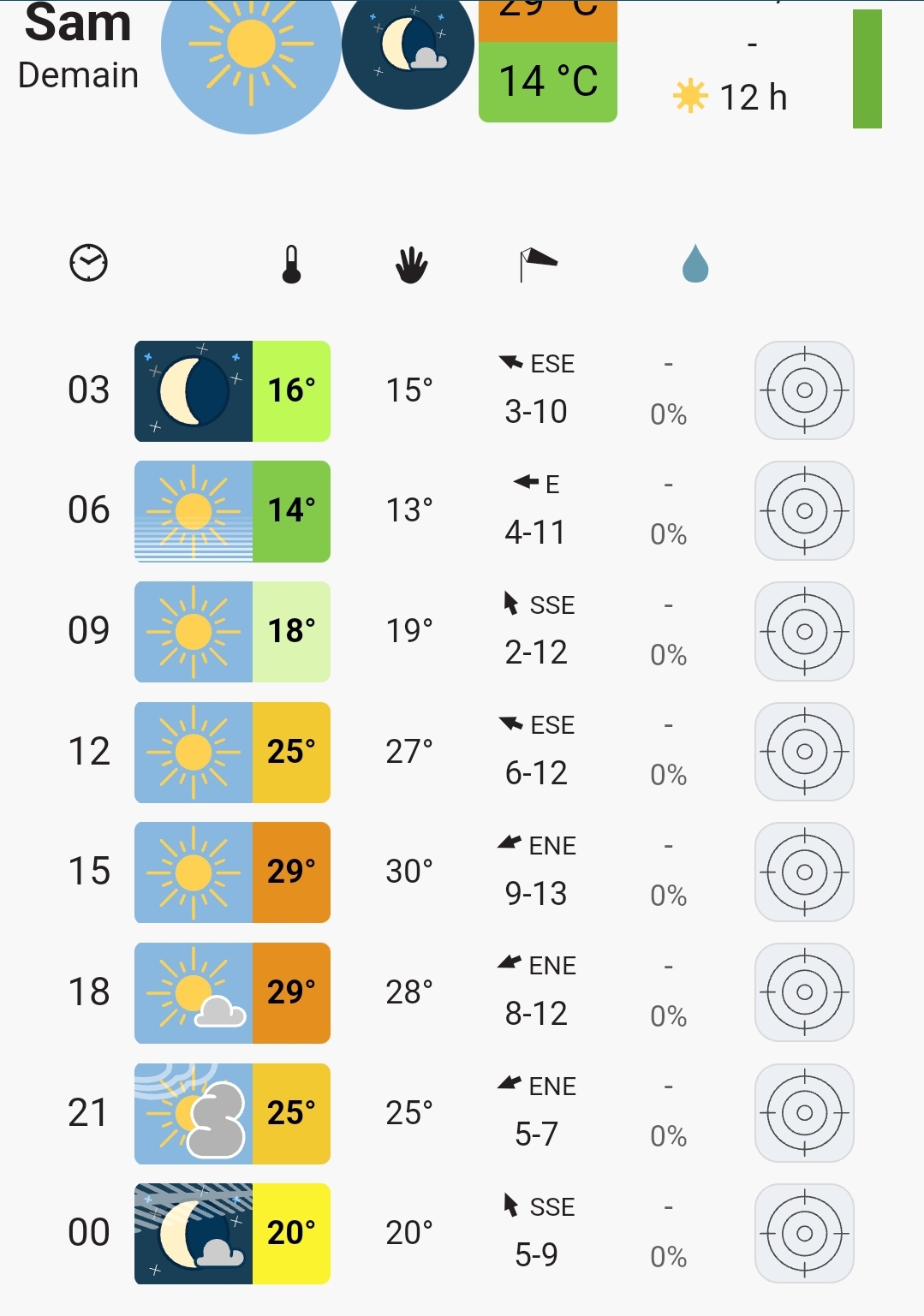The width and height of the screenshot is (924, 1316).
Task: Tap the Sam Demain day label
Action: pos(78,47)
